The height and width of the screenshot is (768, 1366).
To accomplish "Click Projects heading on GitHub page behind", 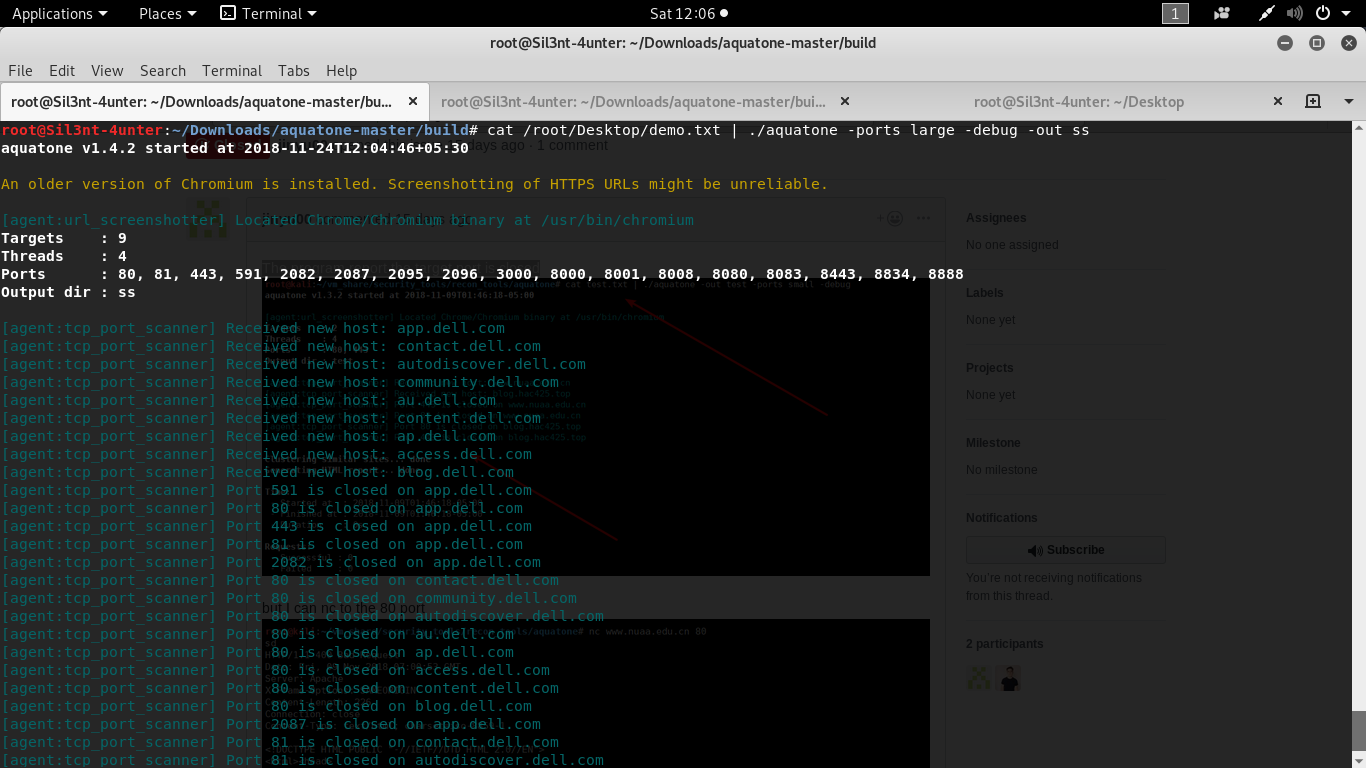I will pos(990,368).
